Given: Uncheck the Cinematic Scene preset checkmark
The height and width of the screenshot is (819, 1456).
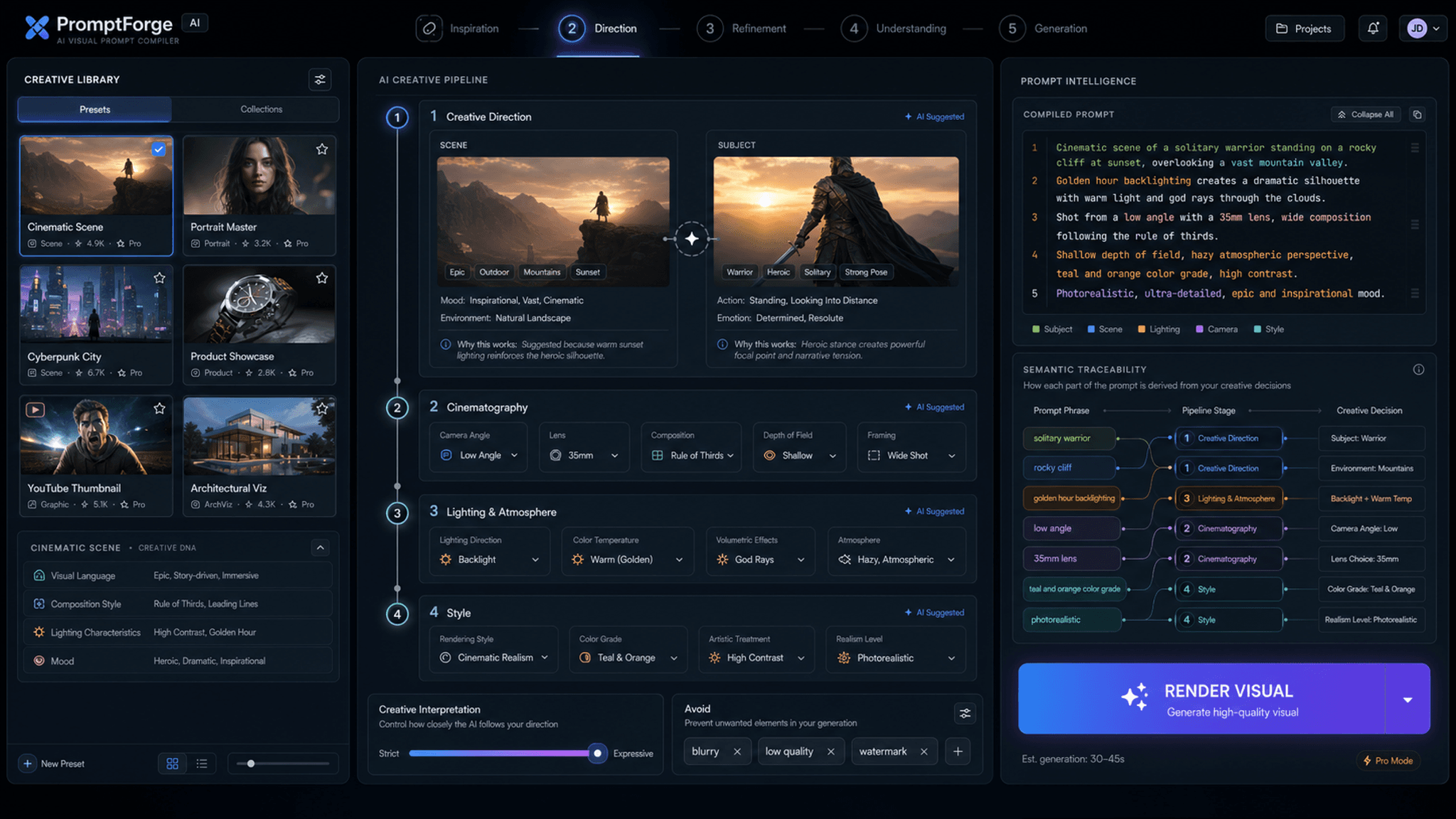Looking at the screenshot, I should click(x=159, y=149).
